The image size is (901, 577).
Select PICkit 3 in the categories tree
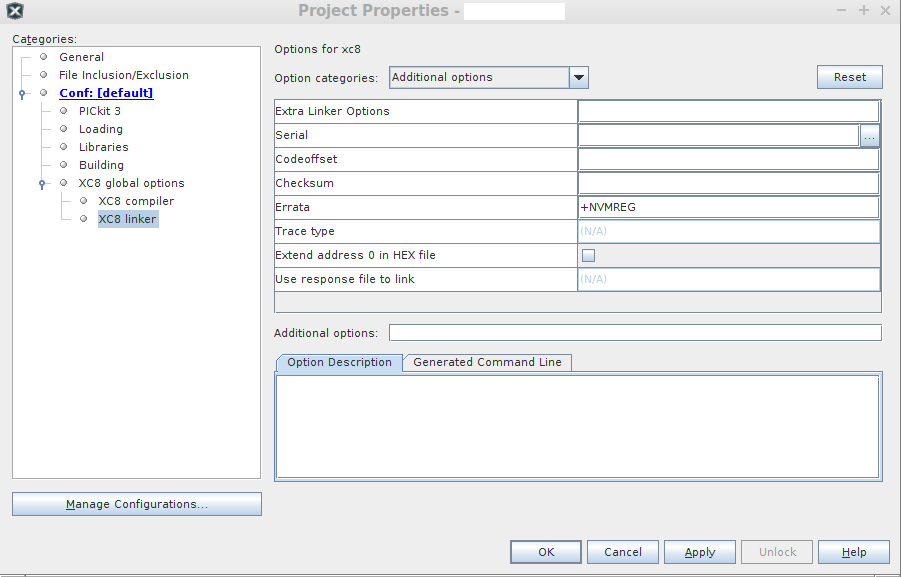click(x=100, y=111)
